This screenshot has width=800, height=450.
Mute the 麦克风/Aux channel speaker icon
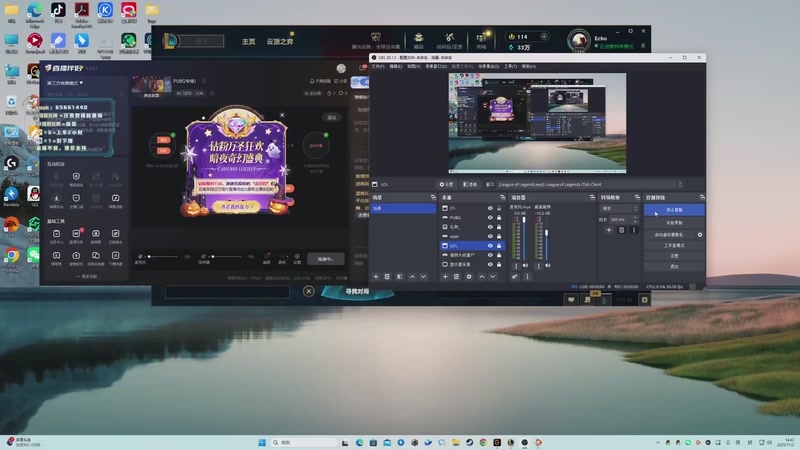(526, 265)
